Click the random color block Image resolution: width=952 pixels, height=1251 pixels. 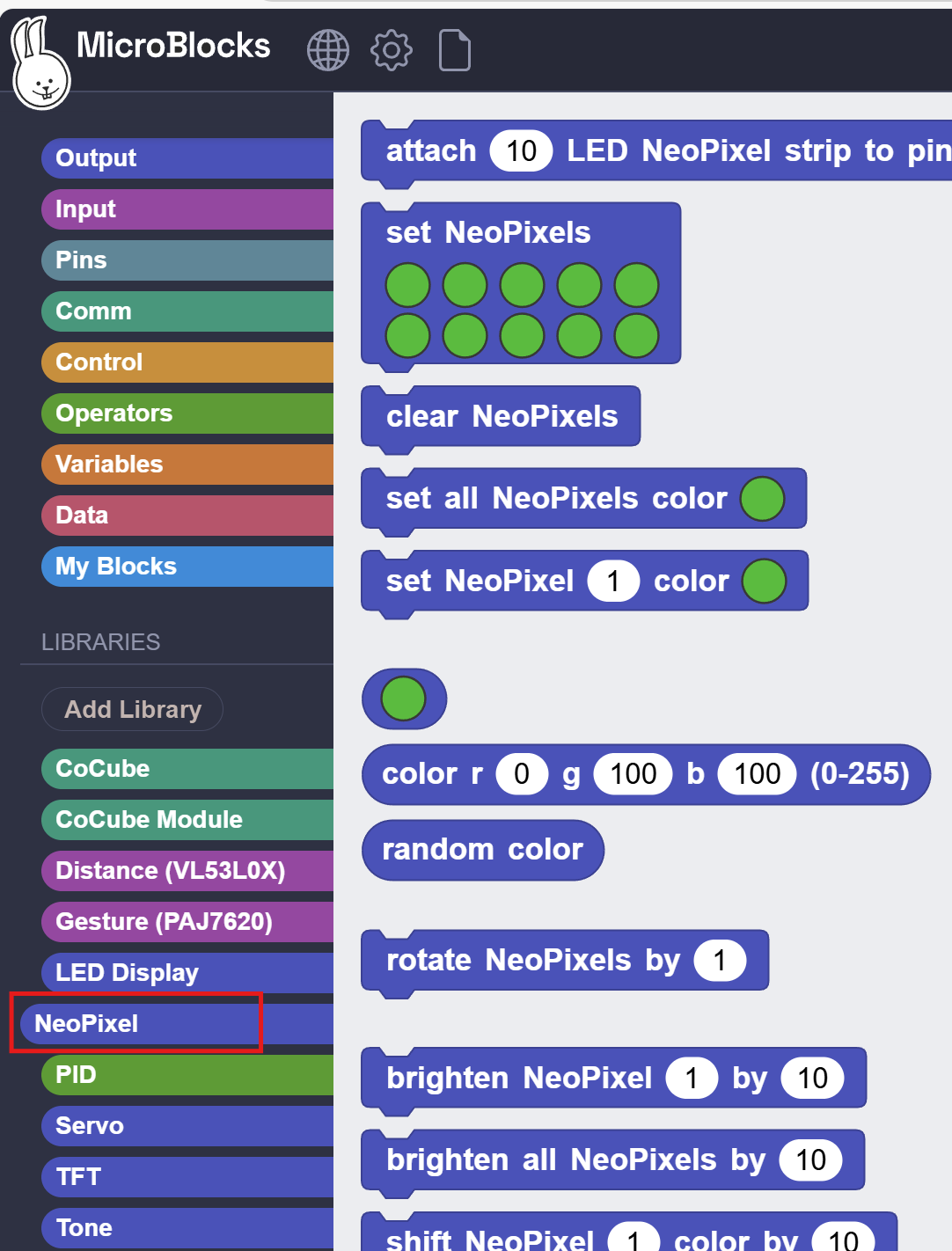click(x=483, y=850)
